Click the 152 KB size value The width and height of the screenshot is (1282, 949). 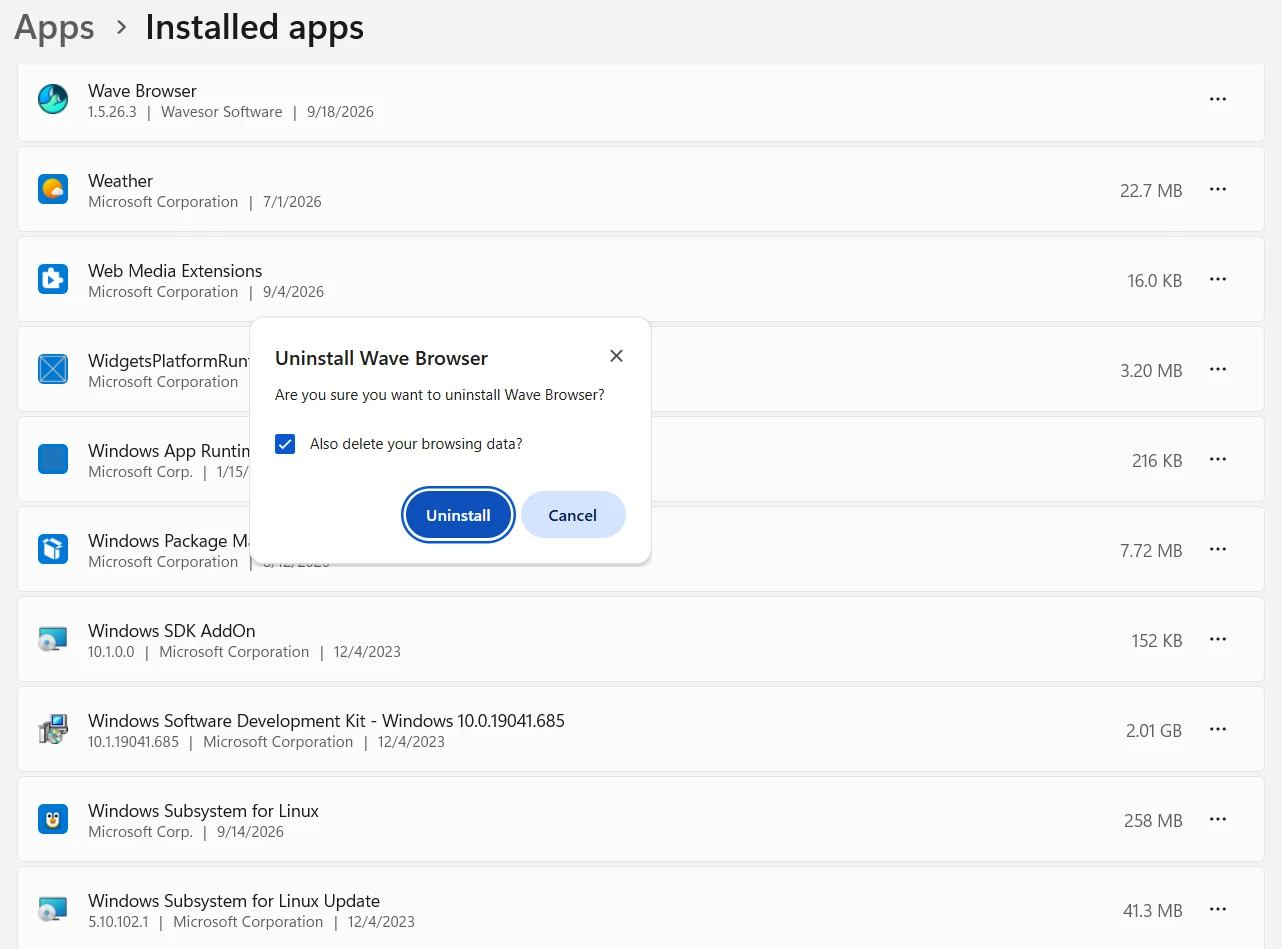(1157, 640)
